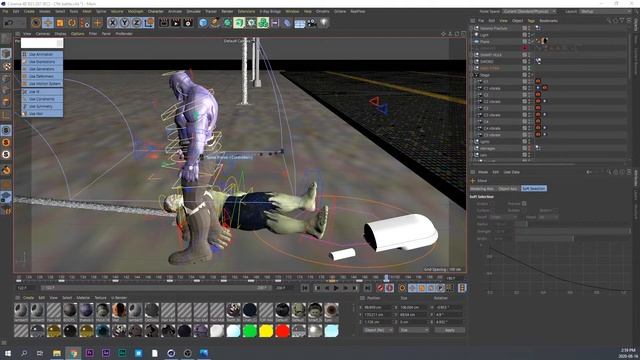Open File Explorer from Windows taskbar
The width and height of the screenshot is (640, 360).
(57, 353)
